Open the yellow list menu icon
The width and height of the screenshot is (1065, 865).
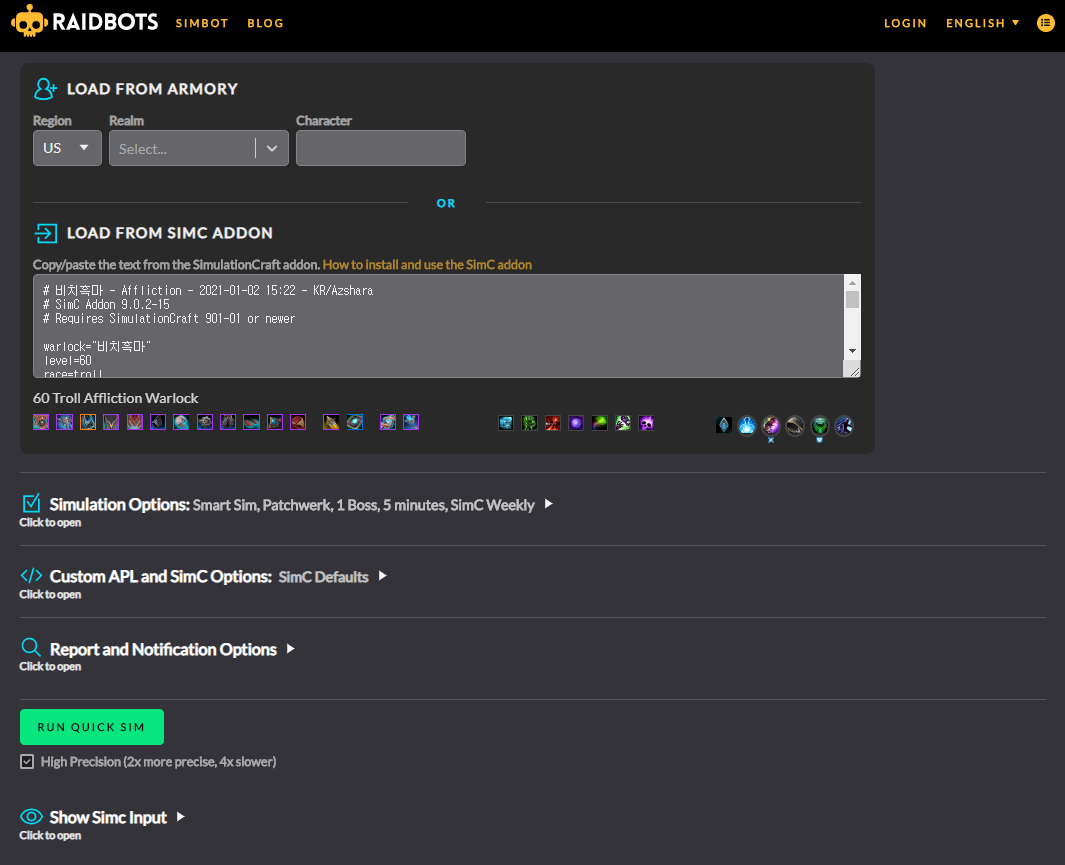[x=1045, y=22]
